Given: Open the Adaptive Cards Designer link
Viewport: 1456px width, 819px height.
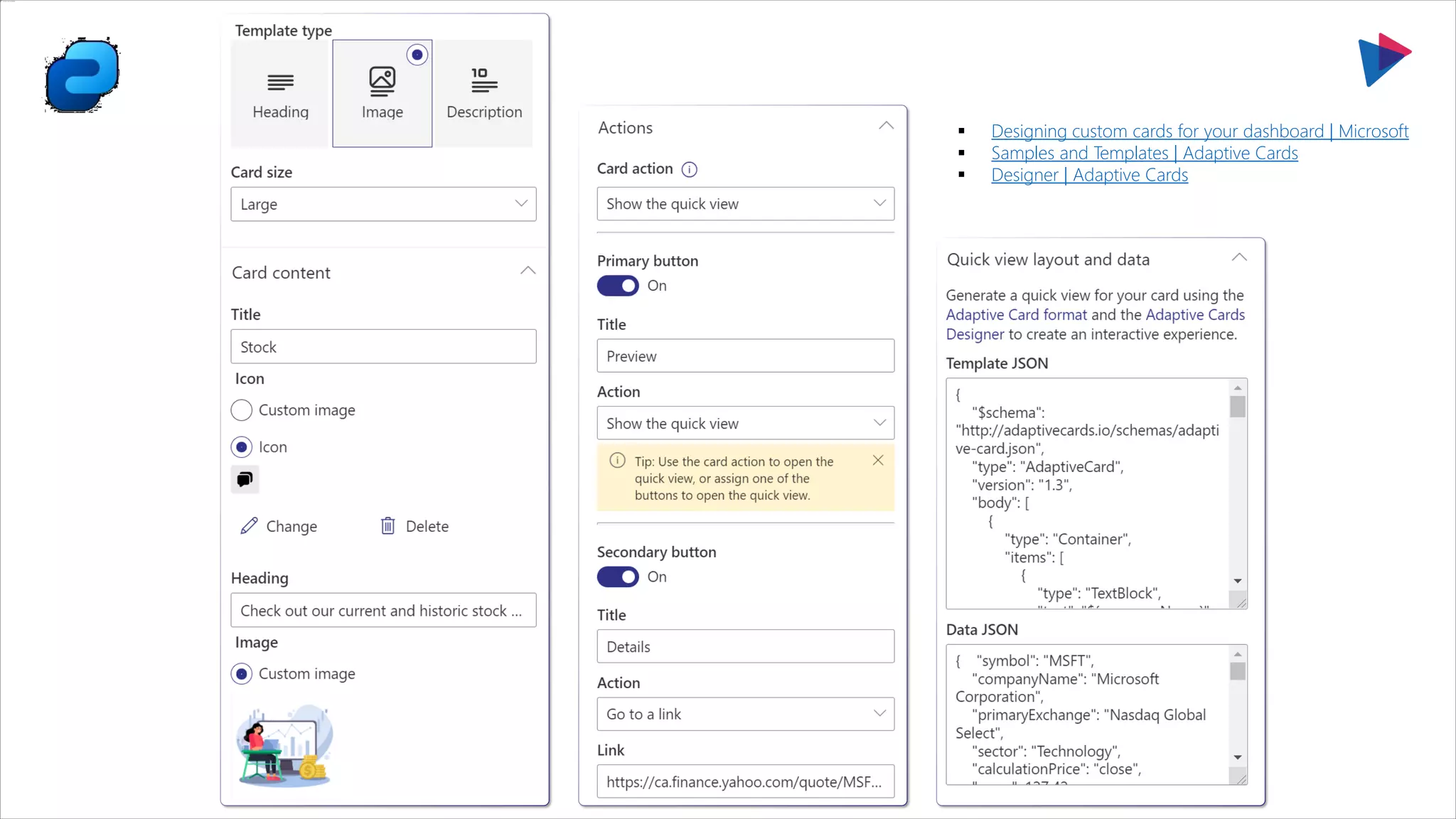Looking at the screenshot, I should pos(1195,315).
